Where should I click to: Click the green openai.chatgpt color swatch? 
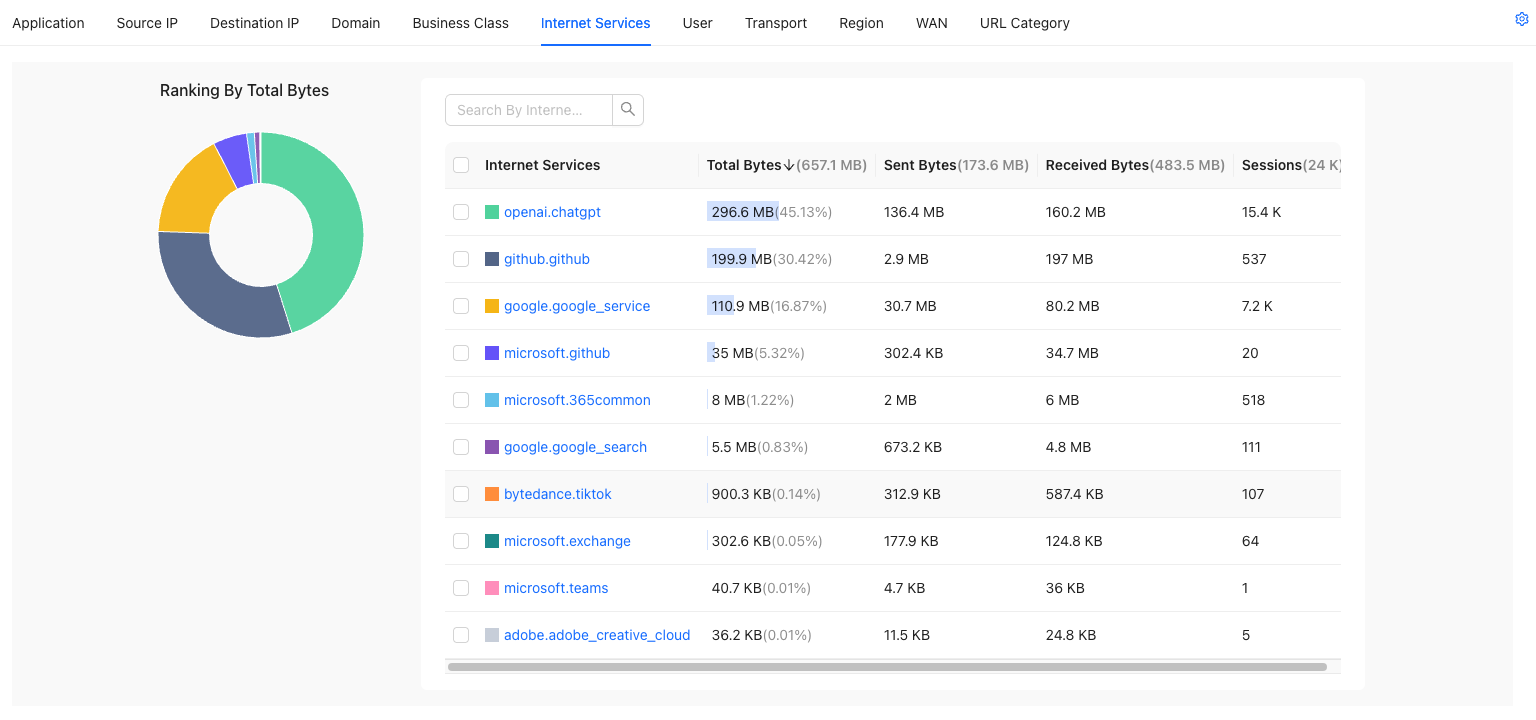click(x=492, y=212)
